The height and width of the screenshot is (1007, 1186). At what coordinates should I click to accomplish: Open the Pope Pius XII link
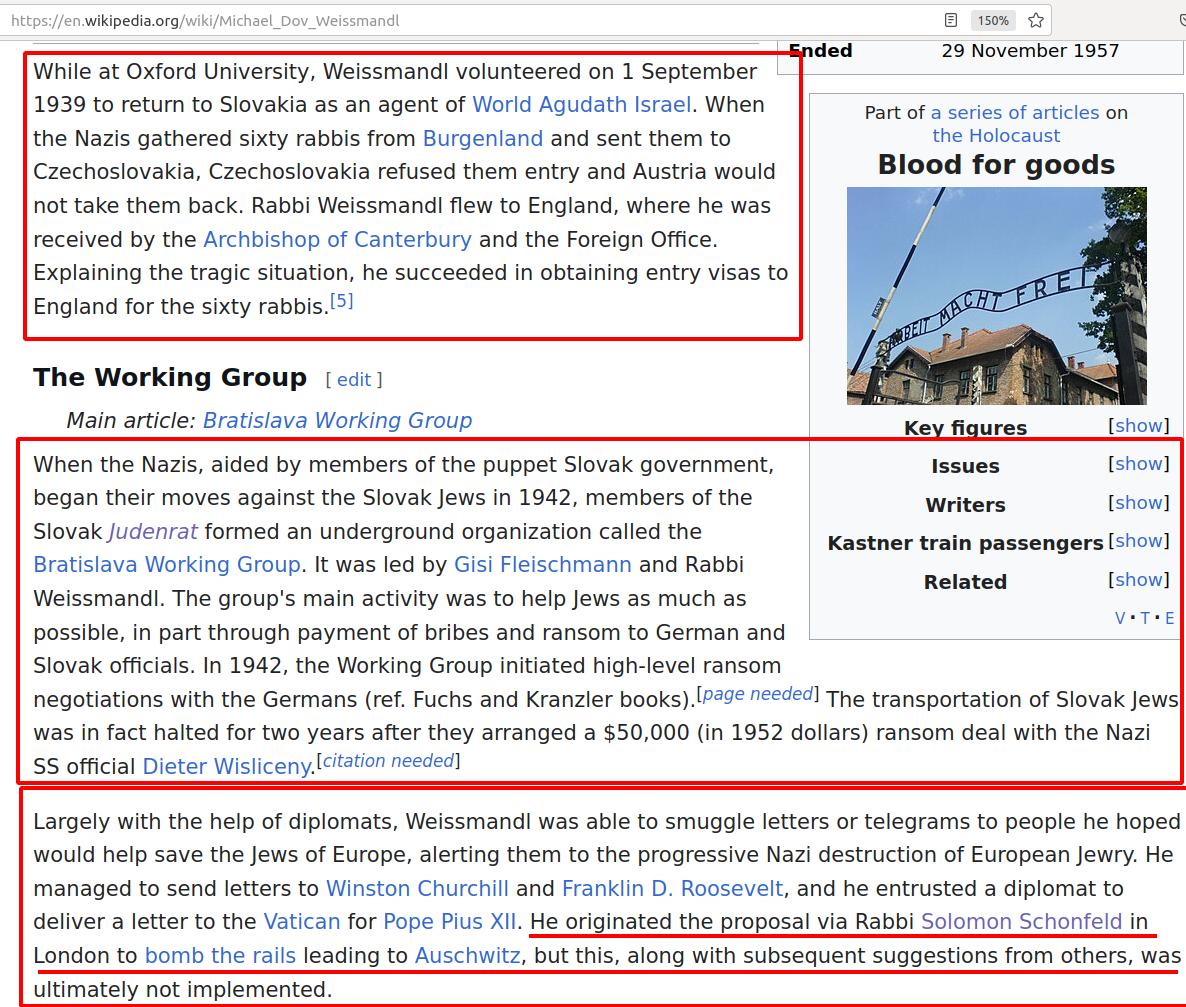450,922
